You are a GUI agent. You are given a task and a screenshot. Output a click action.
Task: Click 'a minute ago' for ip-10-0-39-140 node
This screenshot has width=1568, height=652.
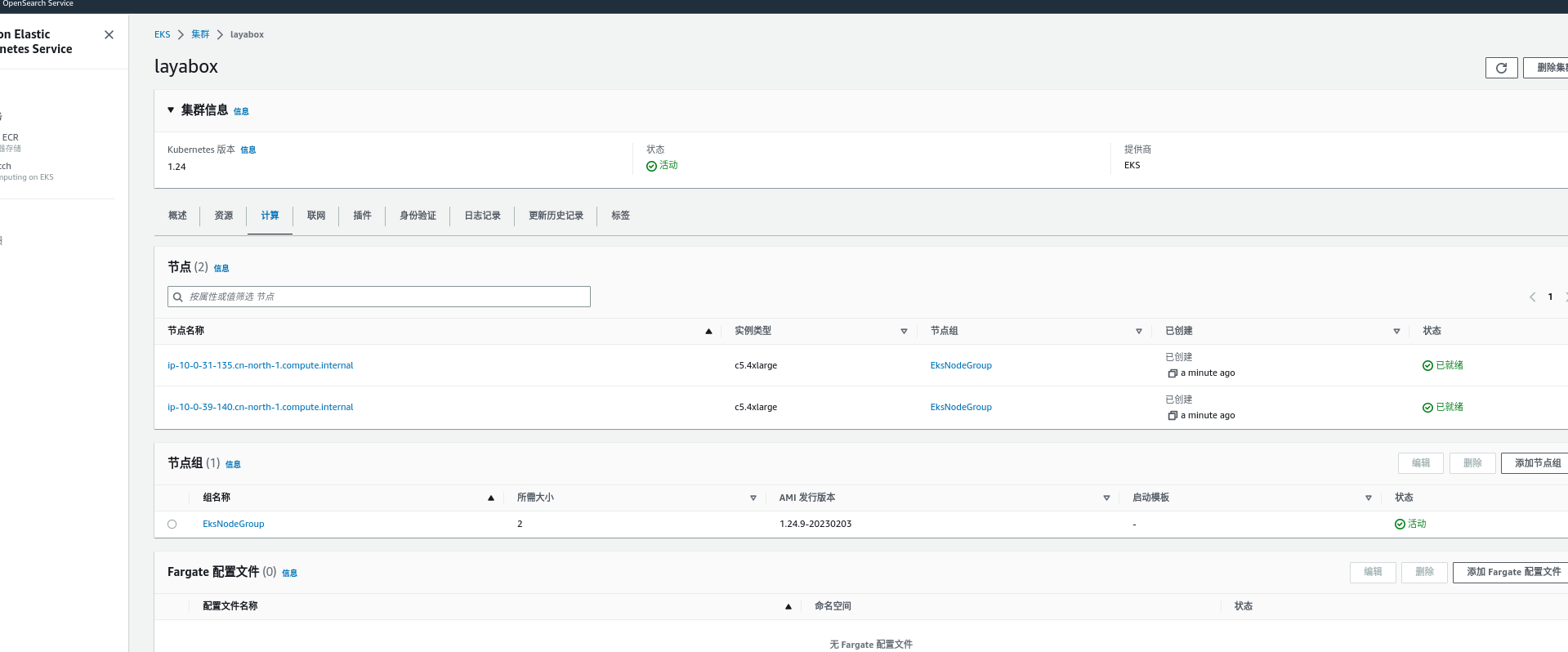point(1208,415)
